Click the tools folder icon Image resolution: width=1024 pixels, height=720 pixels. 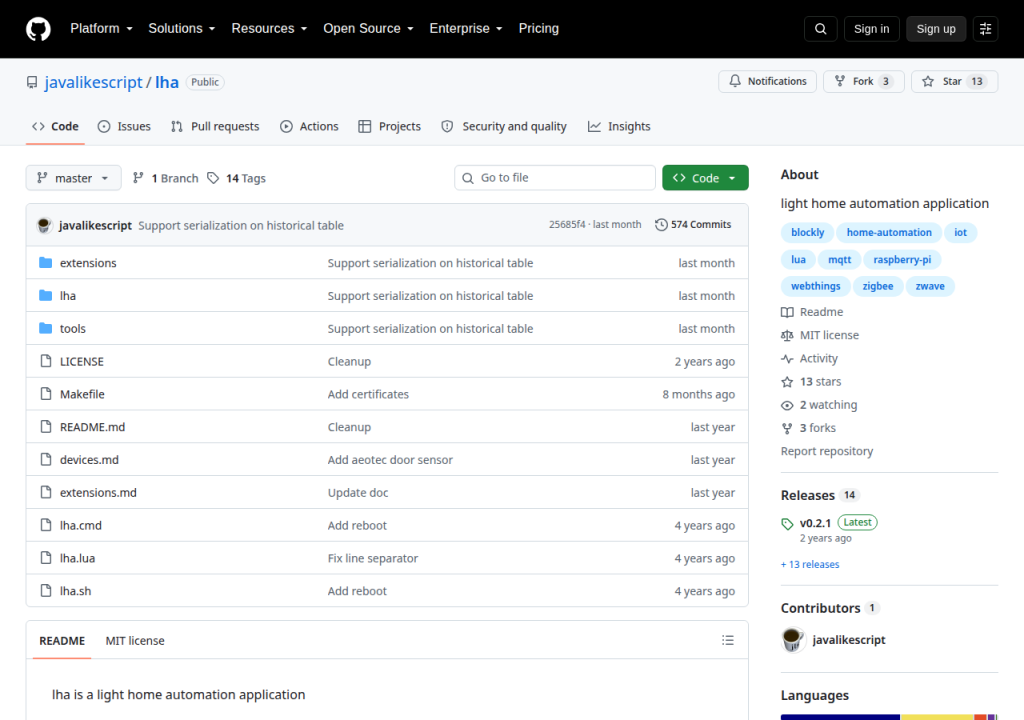(x=45, y=328)
